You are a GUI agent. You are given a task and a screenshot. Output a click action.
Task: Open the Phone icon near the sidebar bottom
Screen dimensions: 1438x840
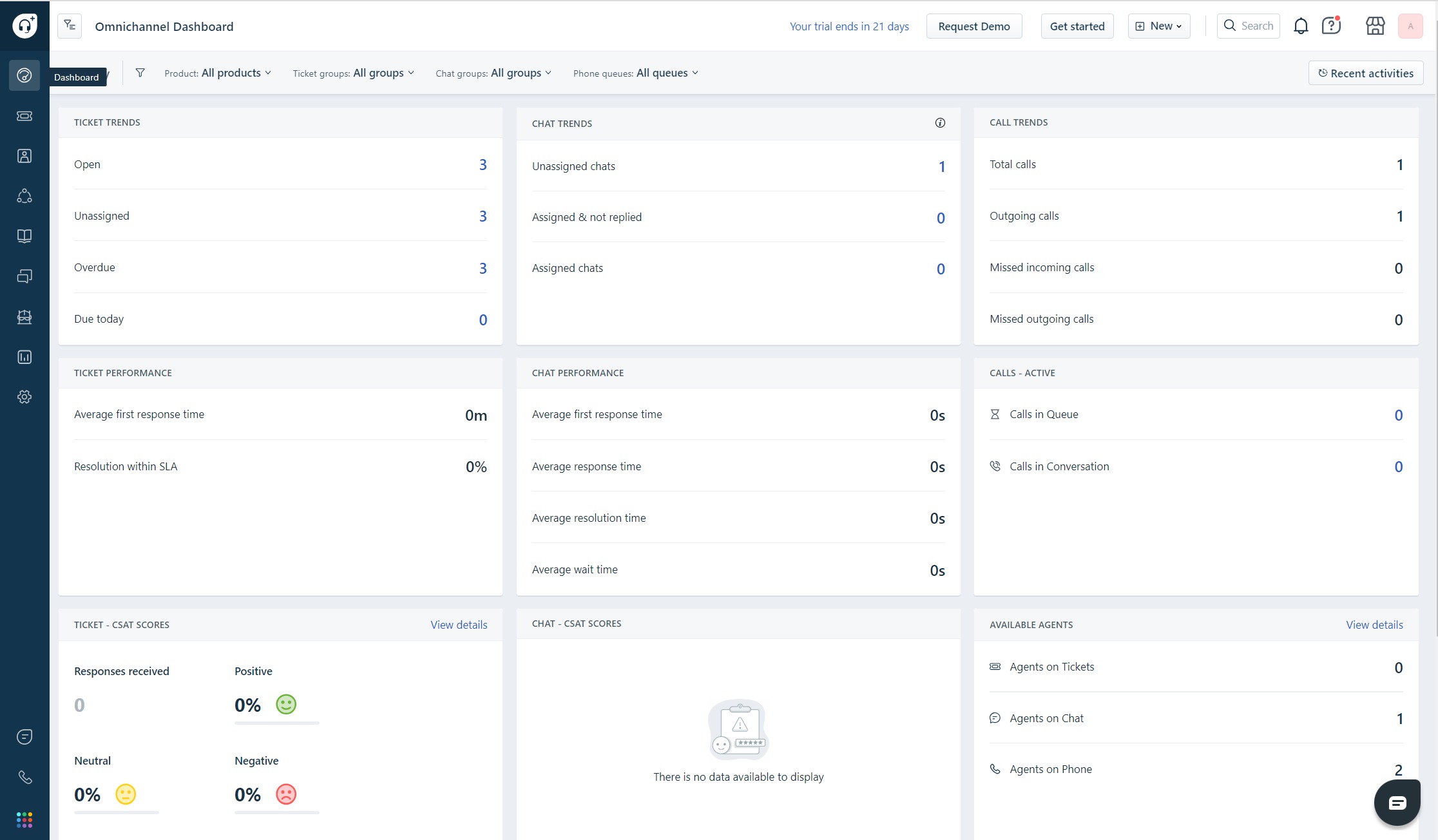click(x=24, y=776)
